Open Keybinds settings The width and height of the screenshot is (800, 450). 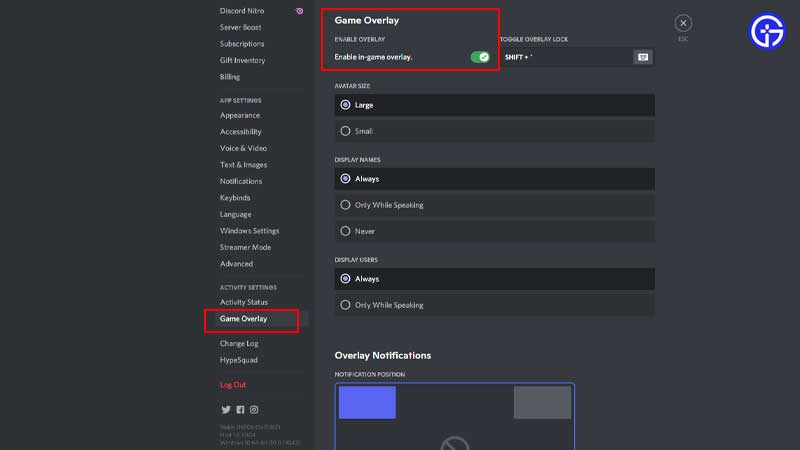click(235, 197)
